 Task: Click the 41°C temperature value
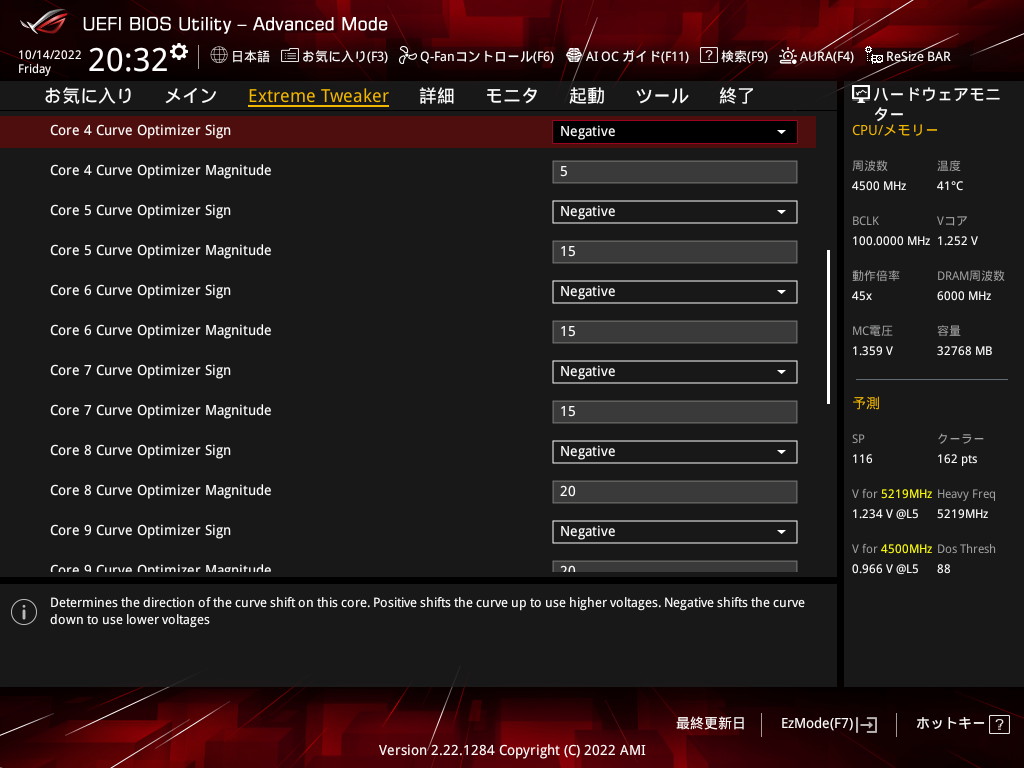(950, 186)
